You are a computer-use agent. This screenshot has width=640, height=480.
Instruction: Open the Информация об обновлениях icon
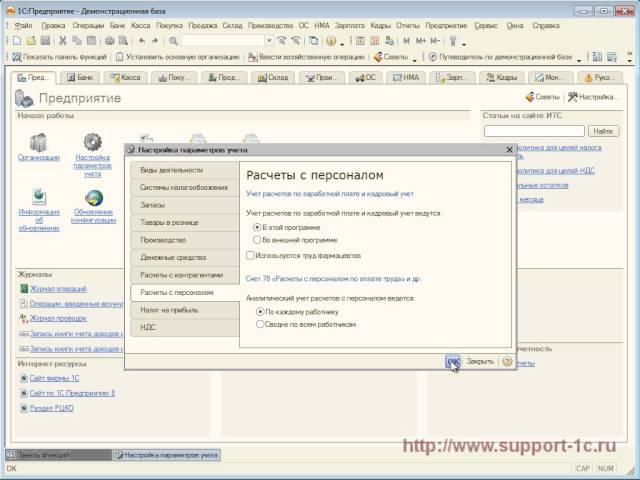(x=38, y=197)
